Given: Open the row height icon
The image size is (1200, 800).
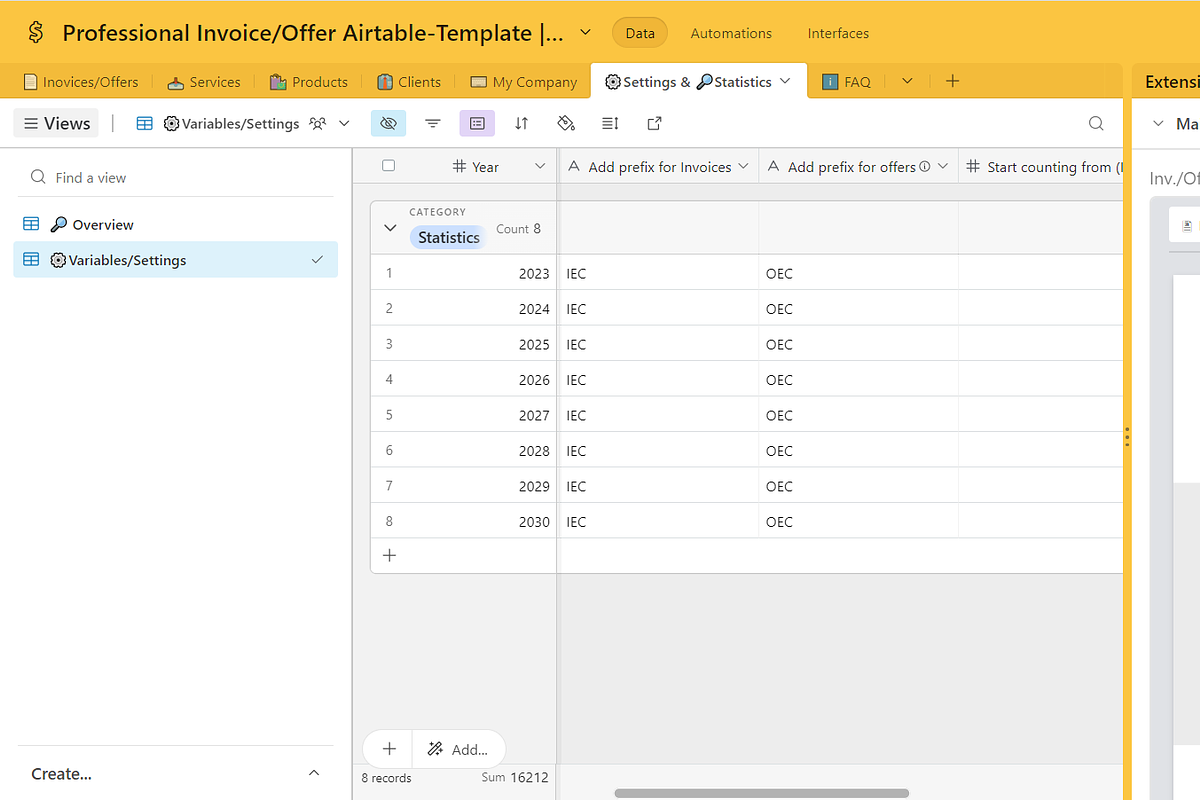Looking at the screenshot, I should 610,123.
